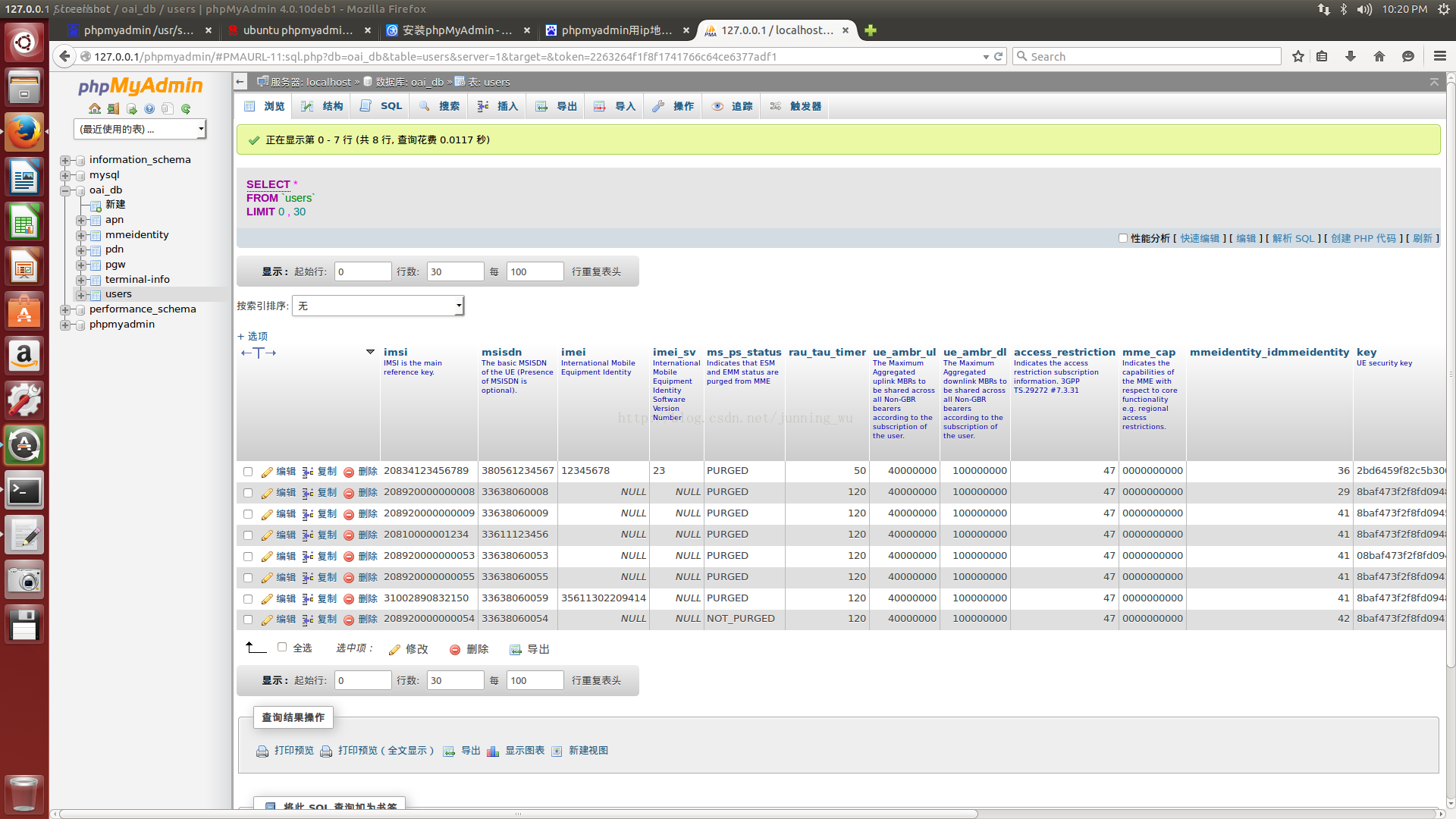Expand the apn table node
The height and width of the screenshot is (819, 1456).
pos(81,221)
